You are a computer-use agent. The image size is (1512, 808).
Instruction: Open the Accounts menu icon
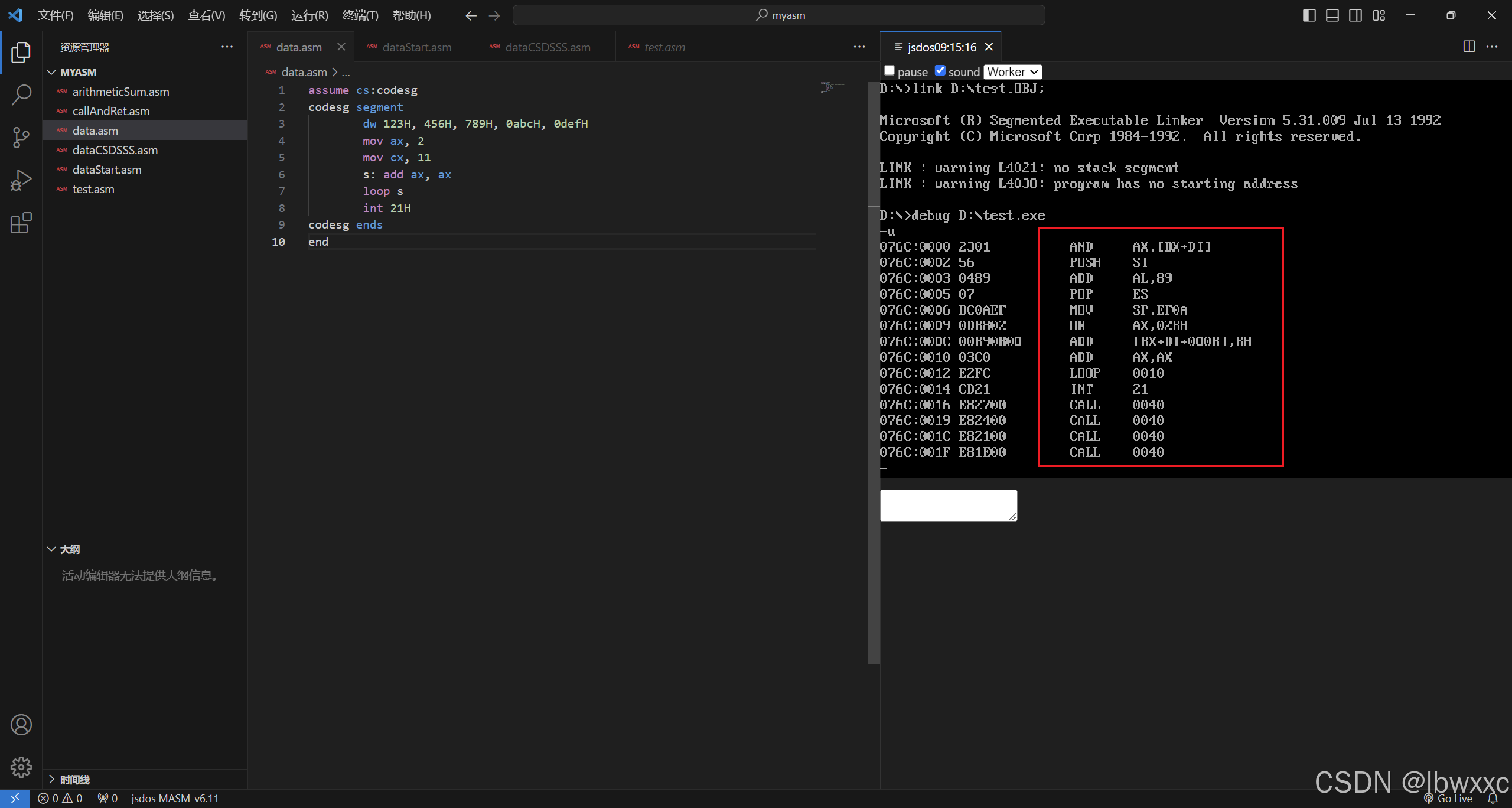(x=21, y=725)
